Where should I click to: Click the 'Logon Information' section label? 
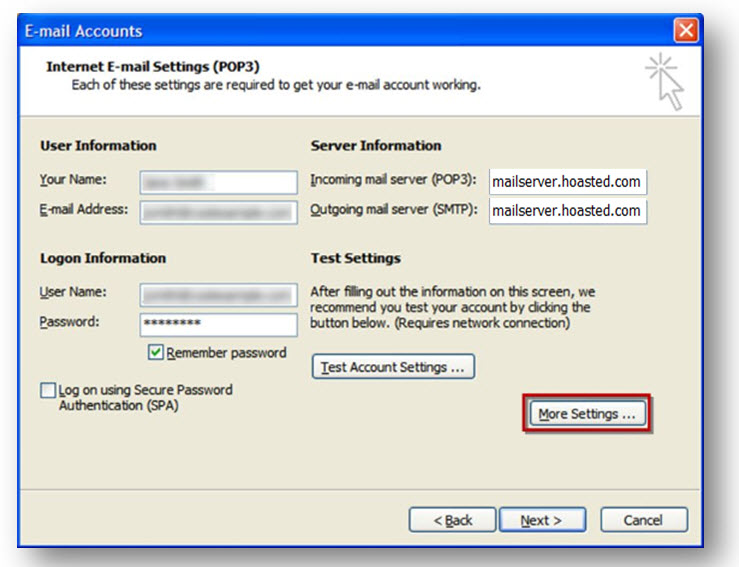pos(103,258)
